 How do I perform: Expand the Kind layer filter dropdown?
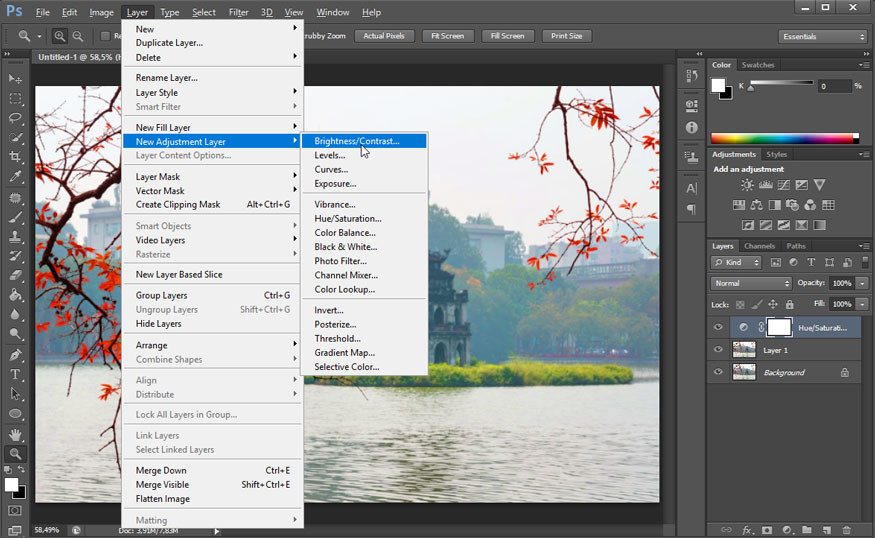click(736, 262)
